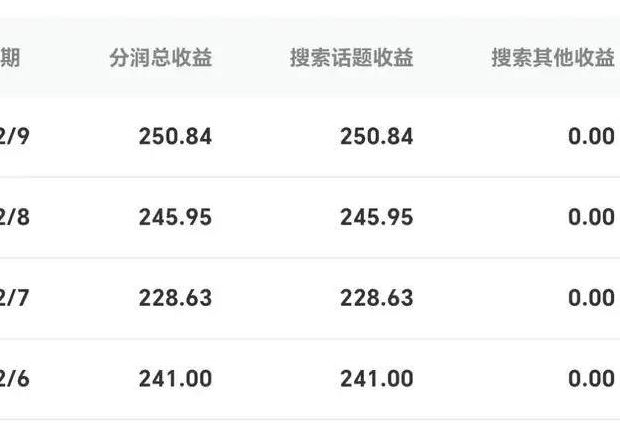Select 228.63 under 搜索话题收益

coord(376,298)
